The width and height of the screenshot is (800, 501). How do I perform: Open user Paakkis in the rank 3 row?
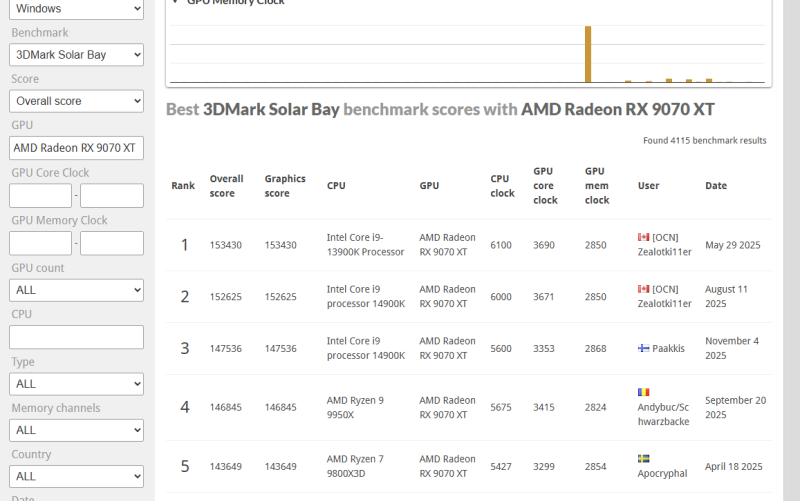pos(668,348)
